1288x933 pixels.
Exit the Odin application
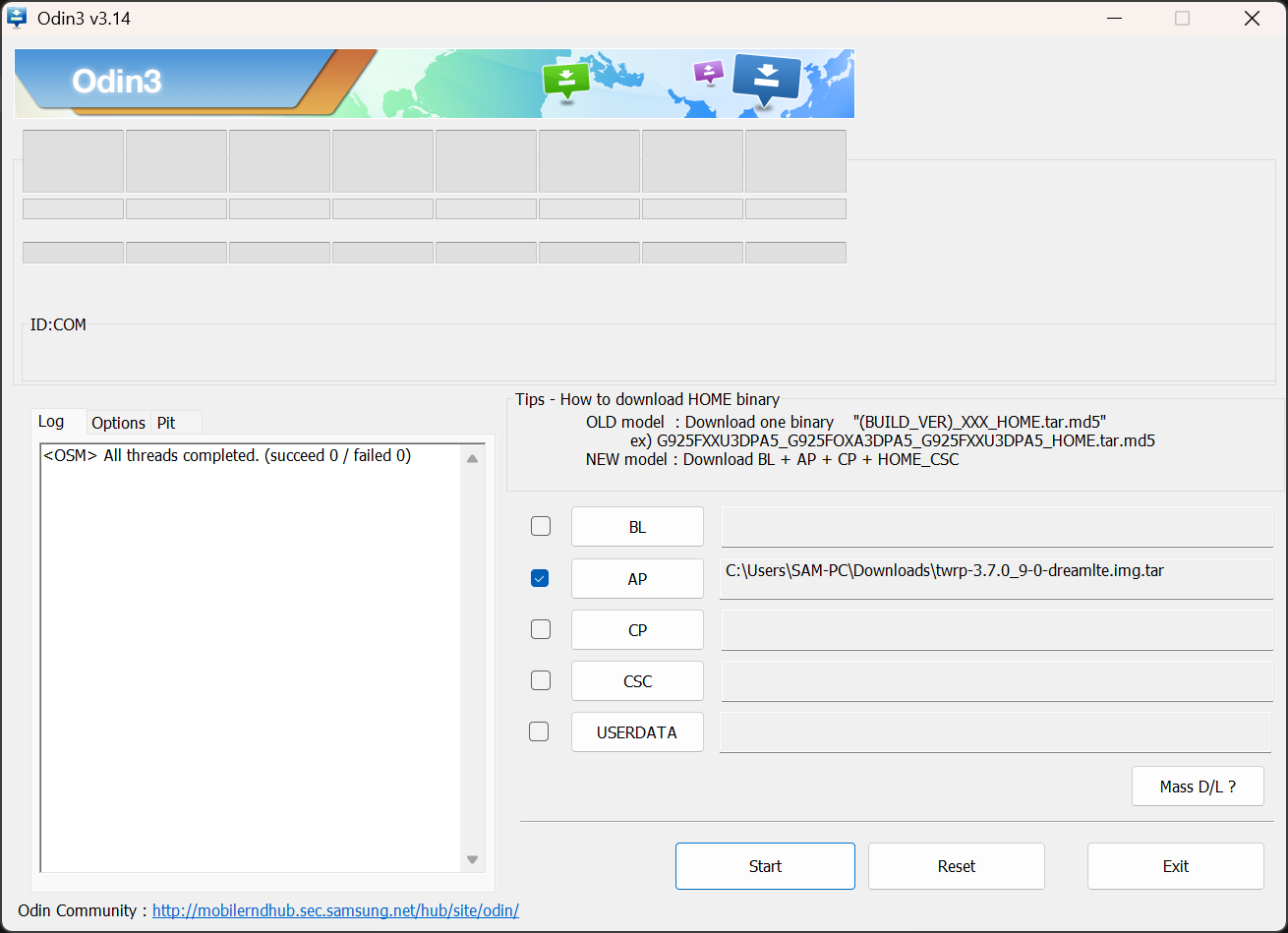point(1176,866)
